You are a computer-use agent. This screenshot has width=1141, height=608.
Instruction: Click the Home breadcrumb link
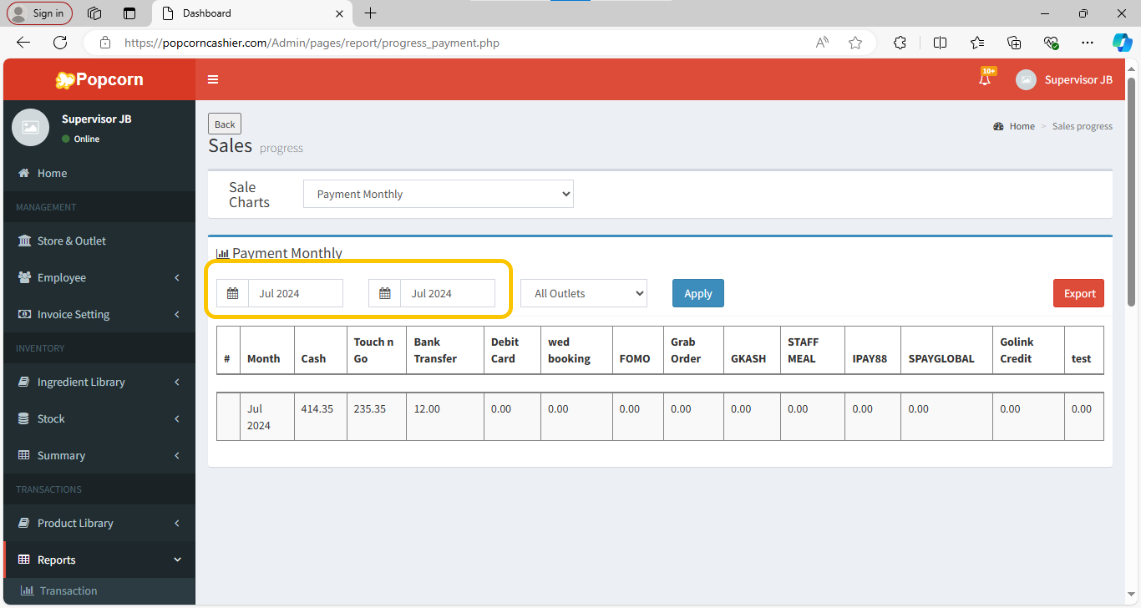pos(1022,126)
